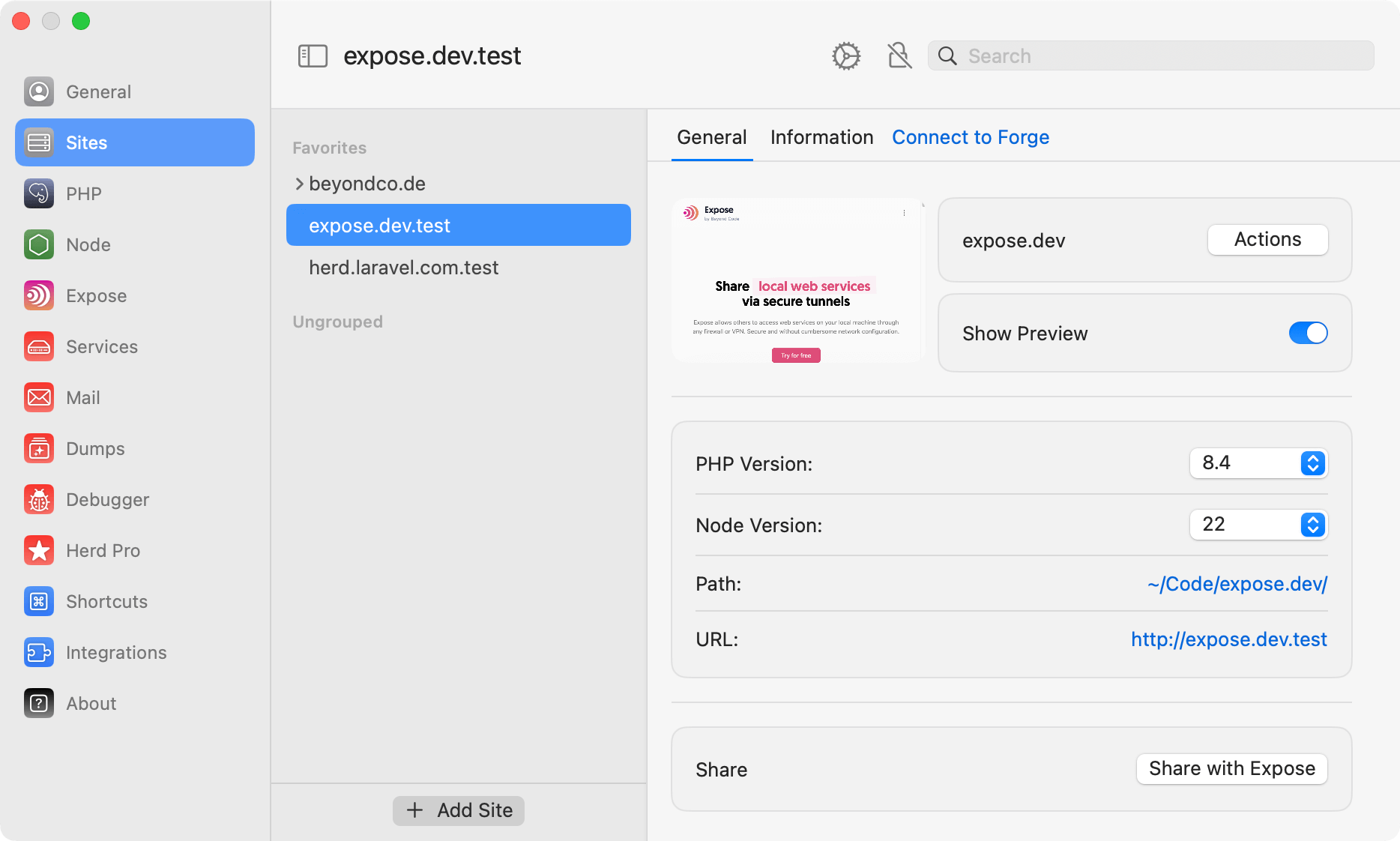The image size is (1400, 841).
Task: Open the Debugger bug icon
Action: pos(39,499)
